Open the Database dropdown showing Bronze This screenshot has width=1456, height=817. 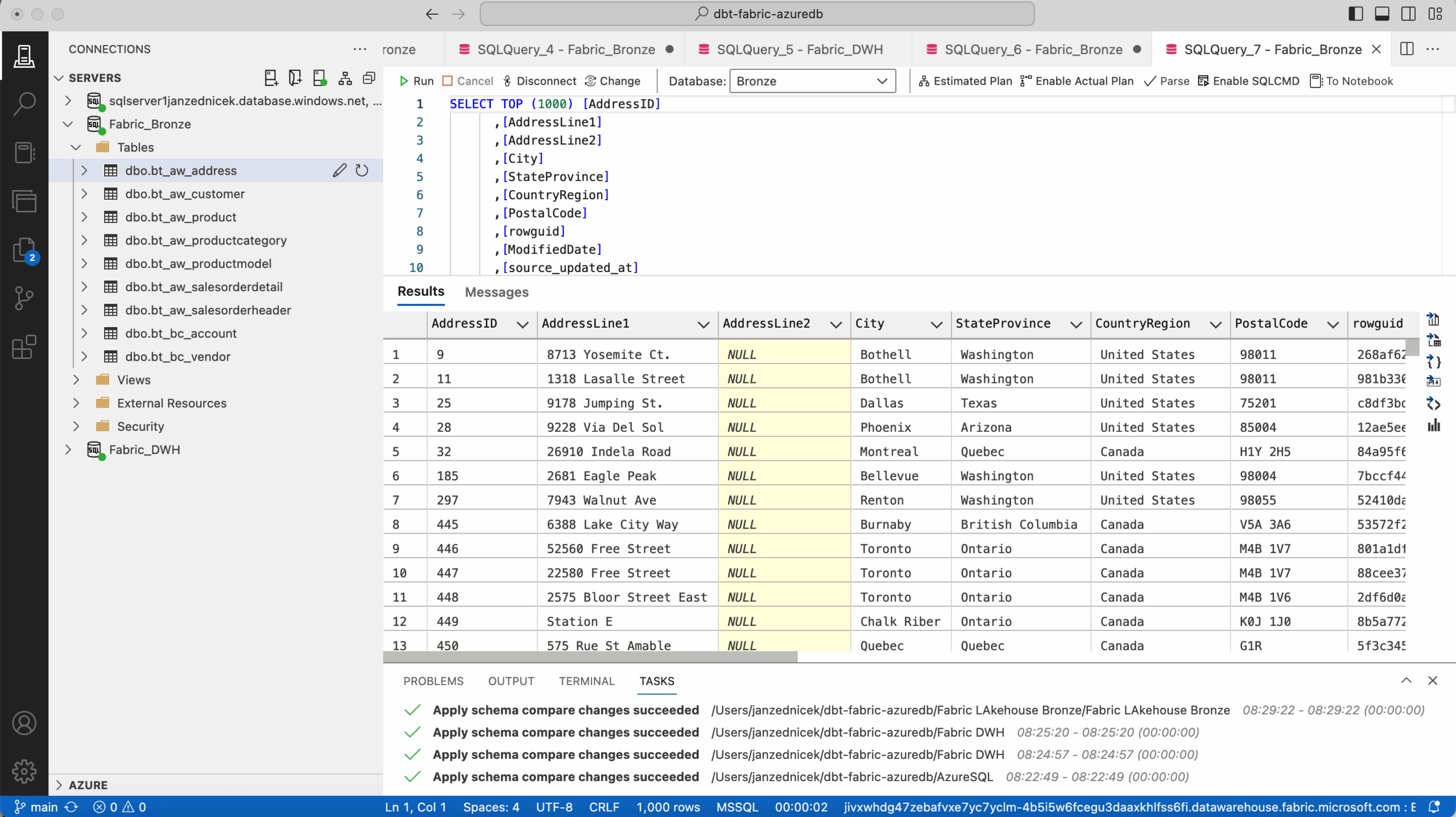812,81
